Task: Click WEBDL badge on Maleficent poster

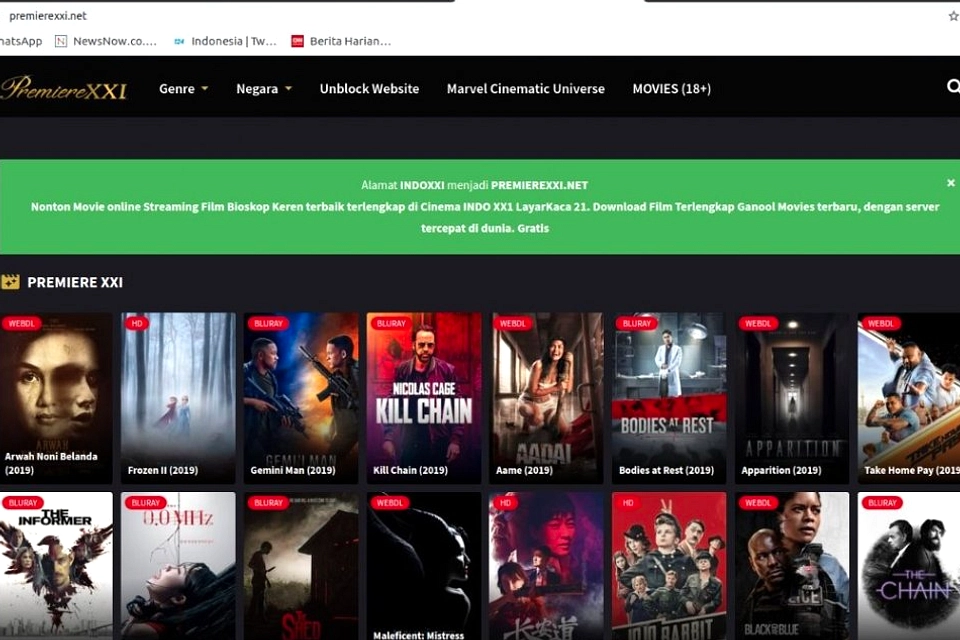Action: pyautogui.click(x=390, y=503)
